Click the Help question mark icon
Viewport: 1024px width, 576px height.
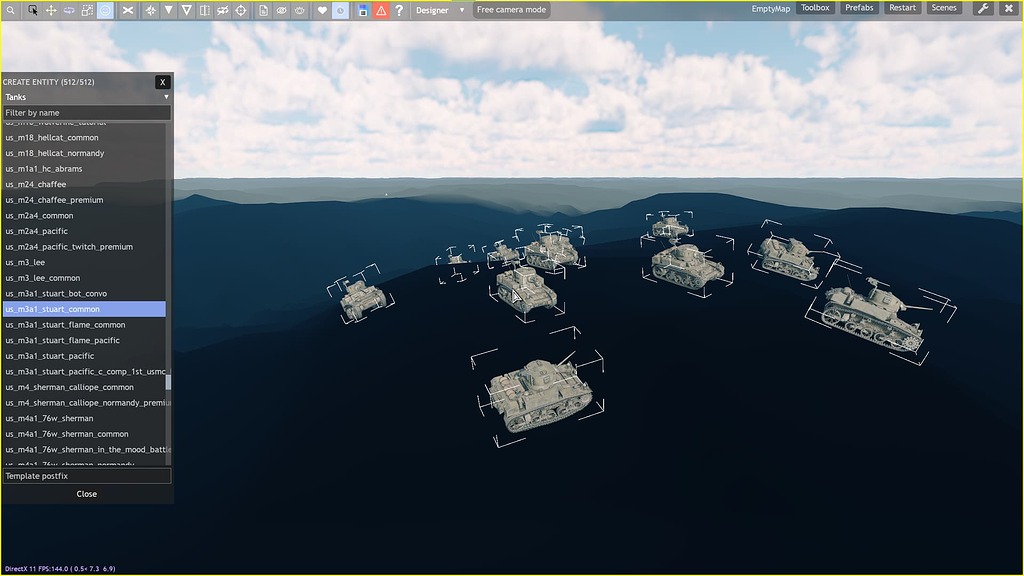[400, 9]
